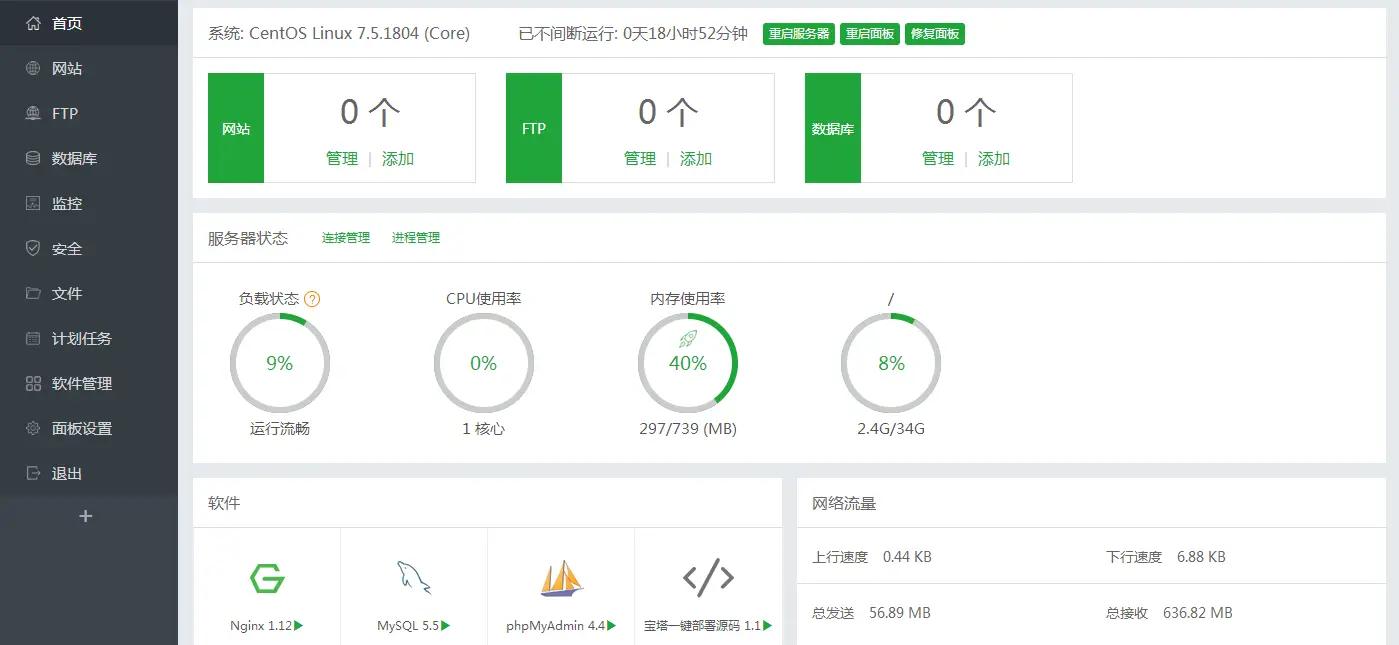Click the rocket icon in memory usage gauge
The width and height of the screenshot is (1399, 645).
687,339
